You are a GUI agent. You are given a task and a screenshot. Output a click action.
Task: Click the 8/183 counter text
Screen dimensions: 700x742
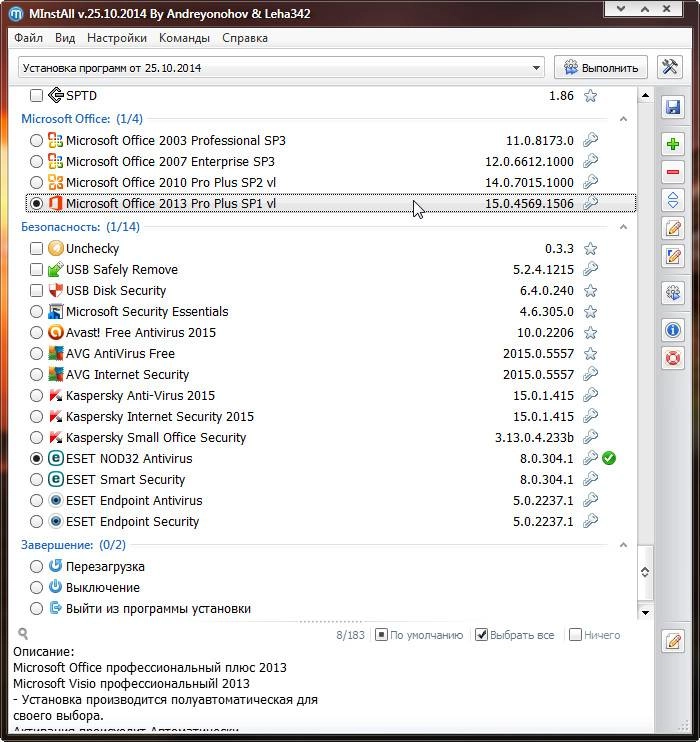[350, 635]
